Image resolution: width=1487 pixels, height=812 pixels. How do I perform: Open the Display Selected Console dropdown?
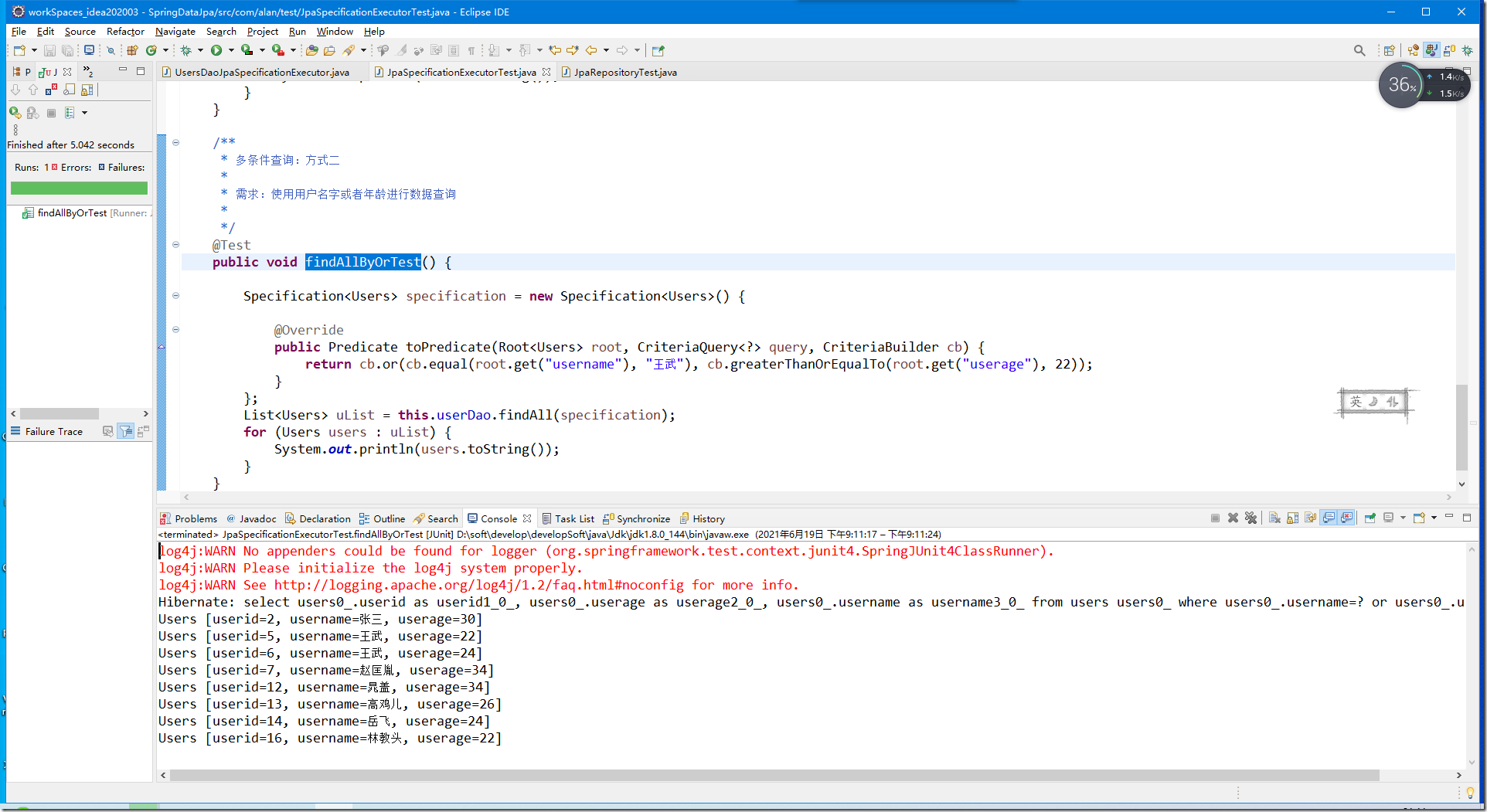click(1403, 518)
